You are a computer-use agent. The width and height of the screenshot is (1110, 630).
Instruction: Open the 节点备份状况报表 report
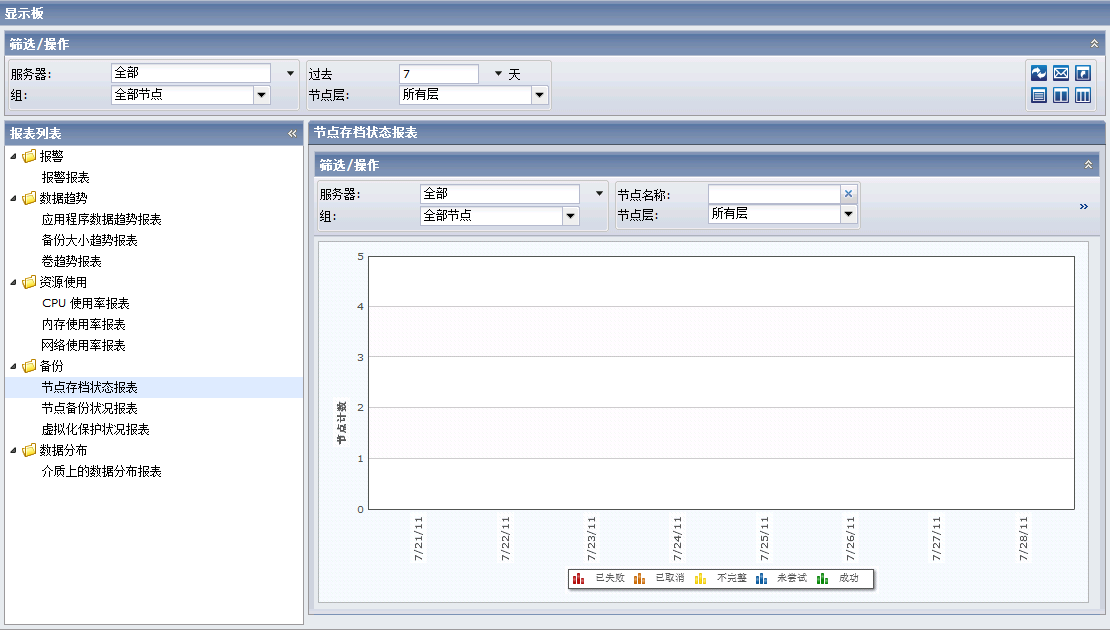[89, 408]
